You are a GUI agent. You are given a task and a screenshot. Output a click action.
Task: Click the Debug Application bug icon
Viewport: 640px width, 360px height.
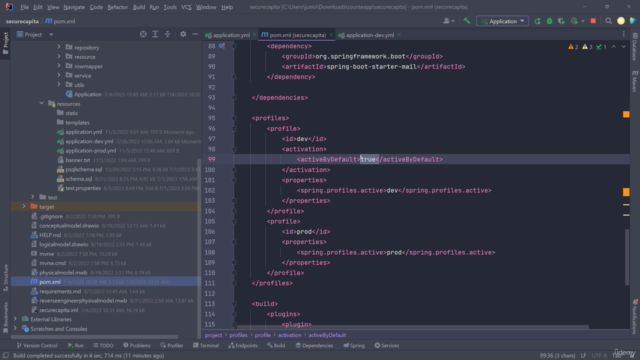[x=549, y=21]
